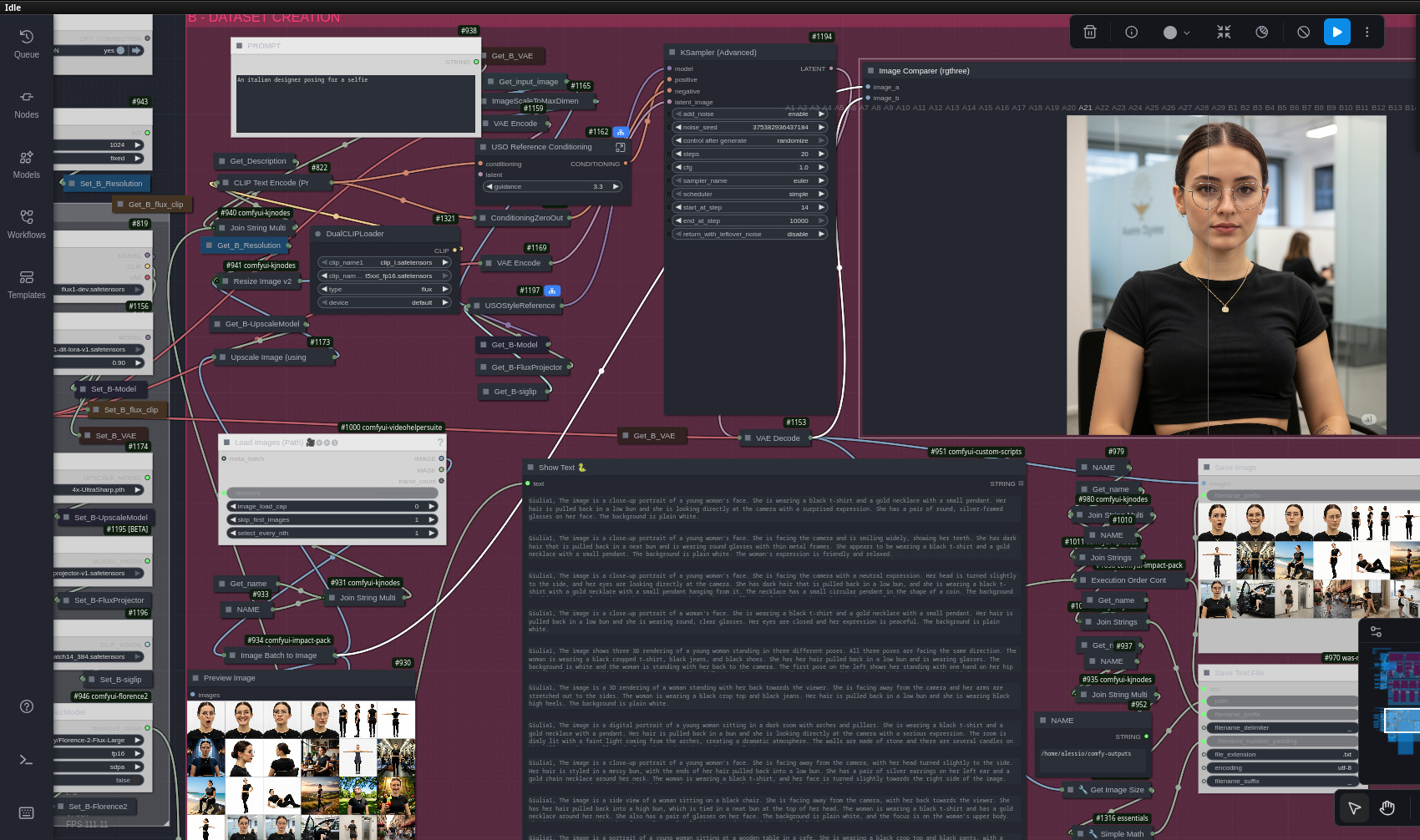Toggle the 'yes' switch on top-left node
The height and width of the screenshot is (840, 1420).
(x=121, y=51)
